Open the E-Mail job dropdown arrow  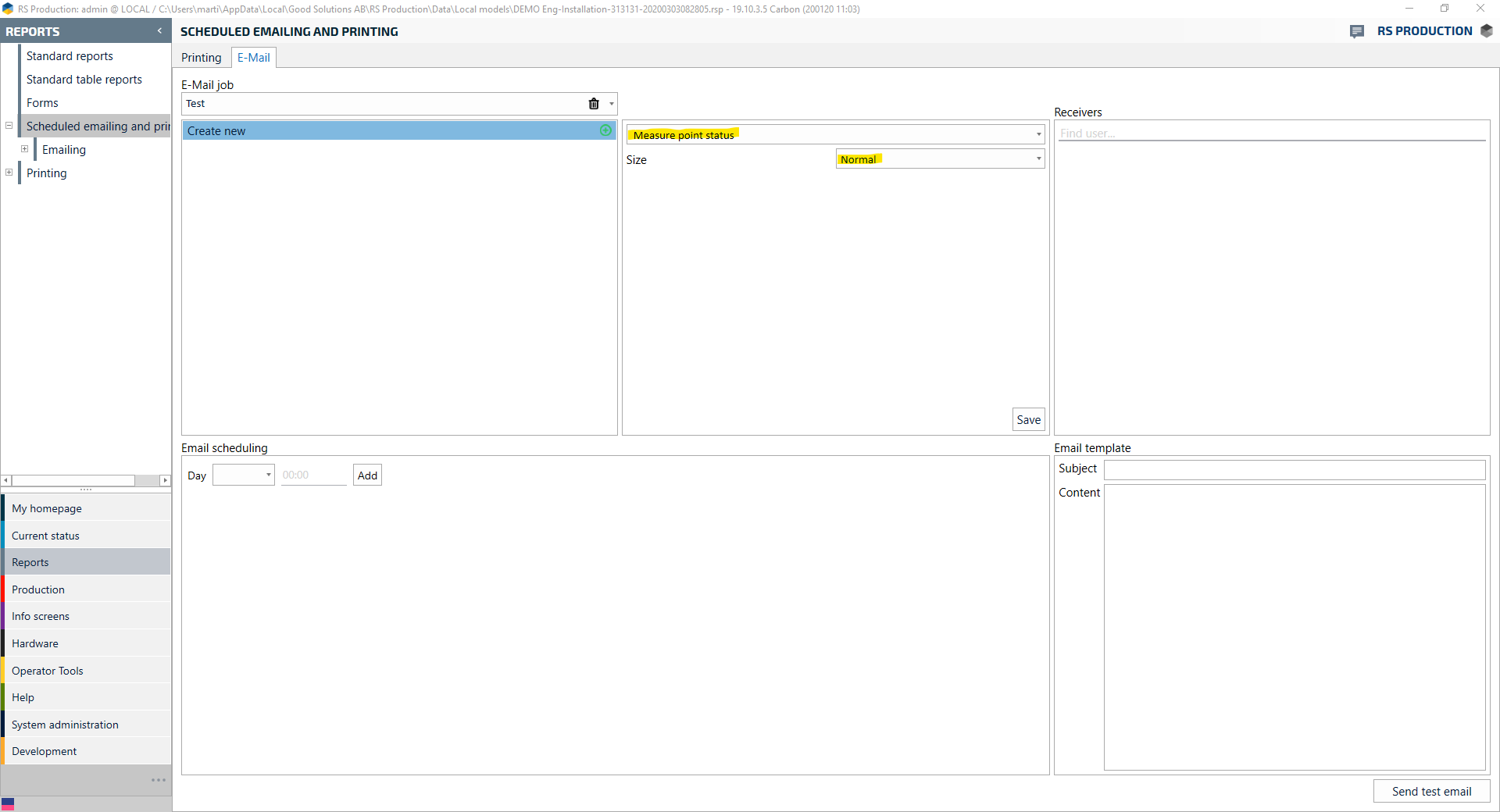(612, 104)
